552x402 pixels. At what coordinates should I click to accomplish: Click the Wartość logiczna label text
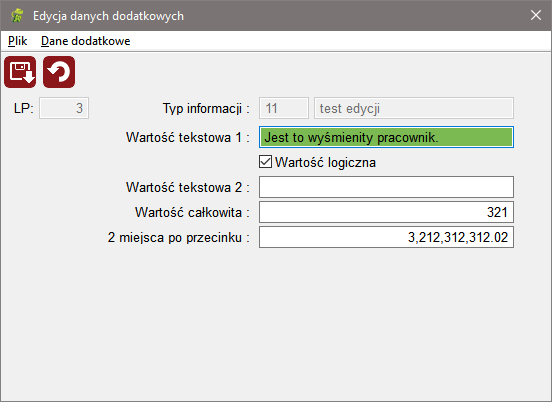(x=325, y=162)
